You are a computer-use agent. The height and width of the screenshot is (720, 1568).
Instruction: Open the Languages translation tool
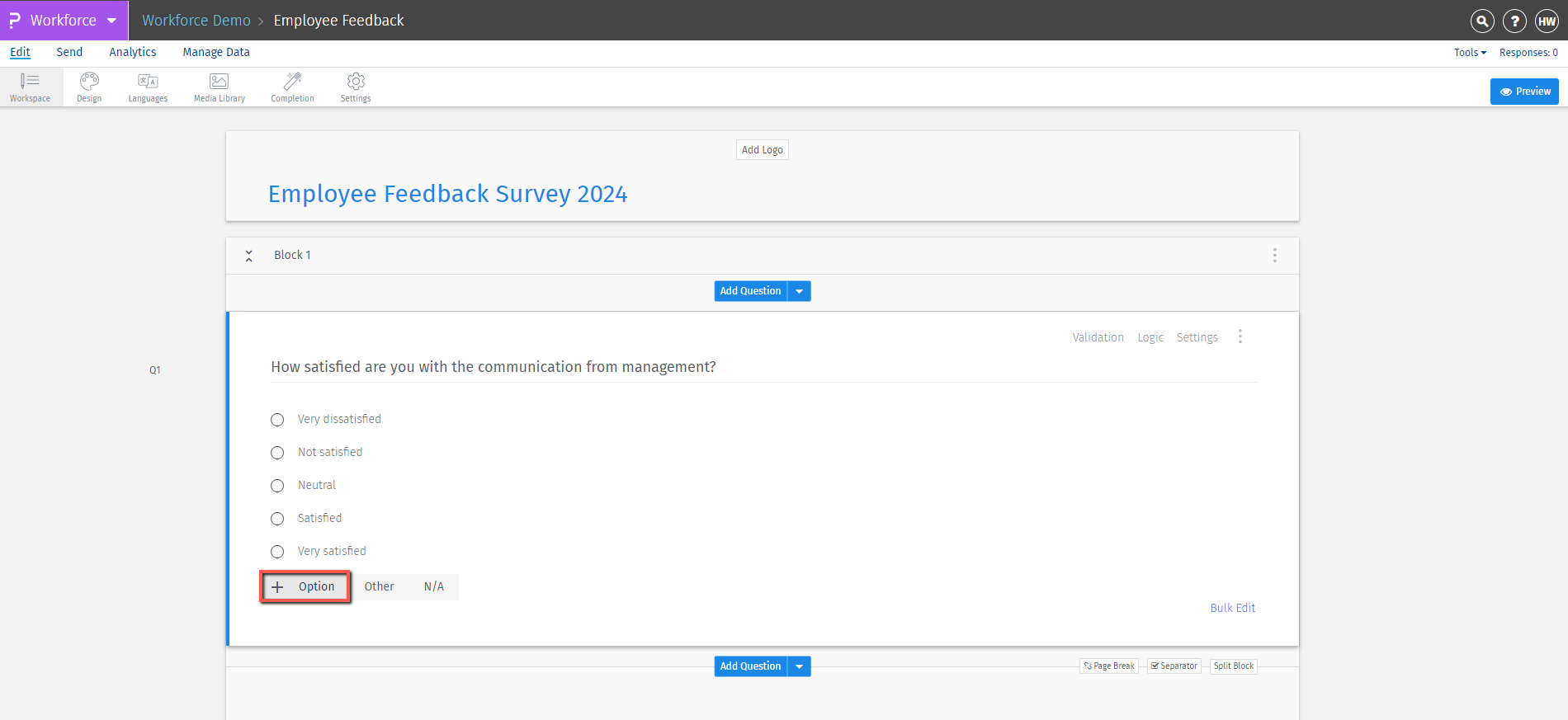pyautogui.click(x=148, y=87)
